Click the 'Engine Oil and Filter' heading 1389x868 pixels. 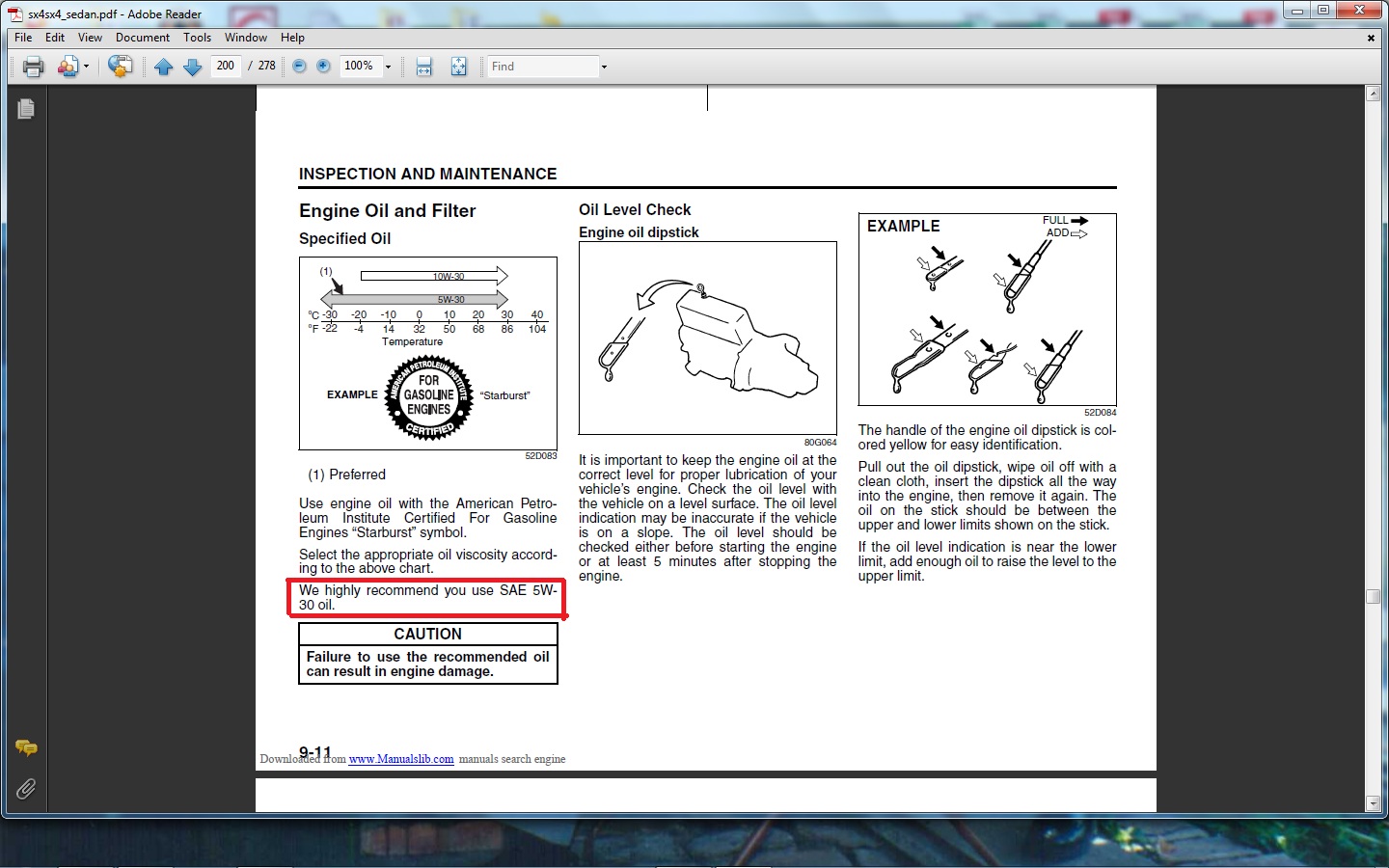[388, 210]
